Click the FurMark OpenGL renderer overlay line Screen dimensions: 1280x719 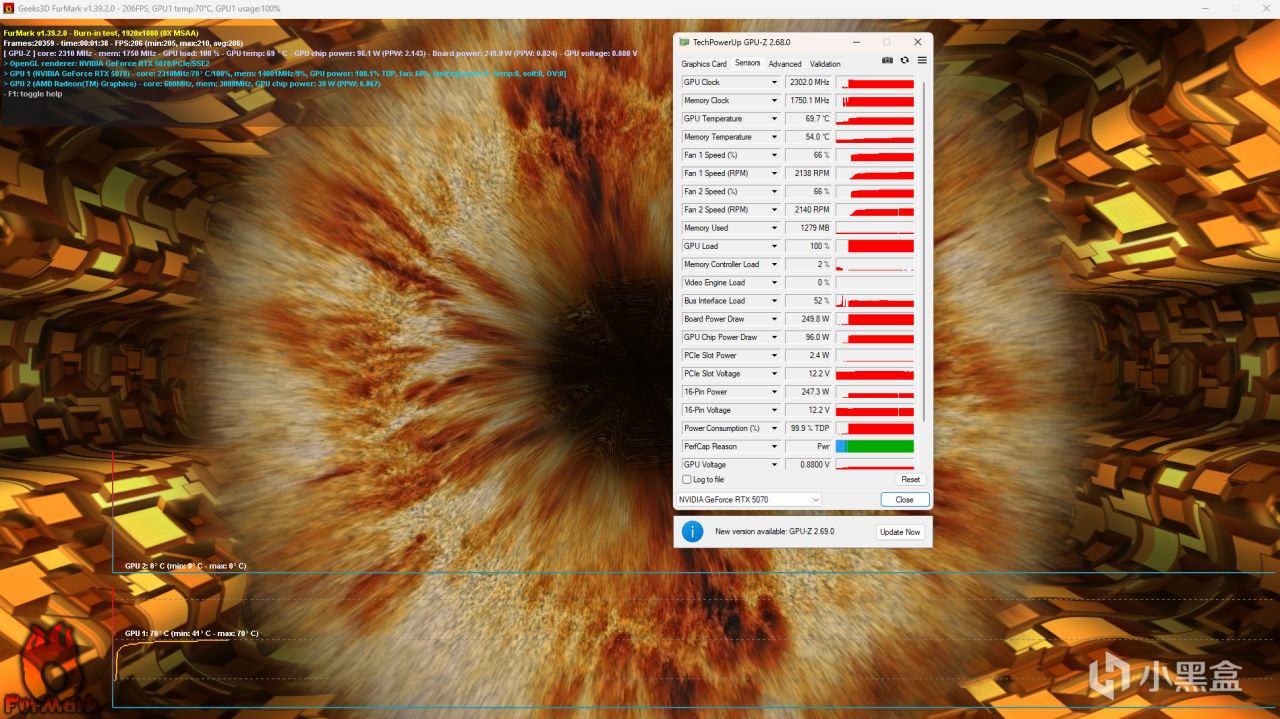107,63
